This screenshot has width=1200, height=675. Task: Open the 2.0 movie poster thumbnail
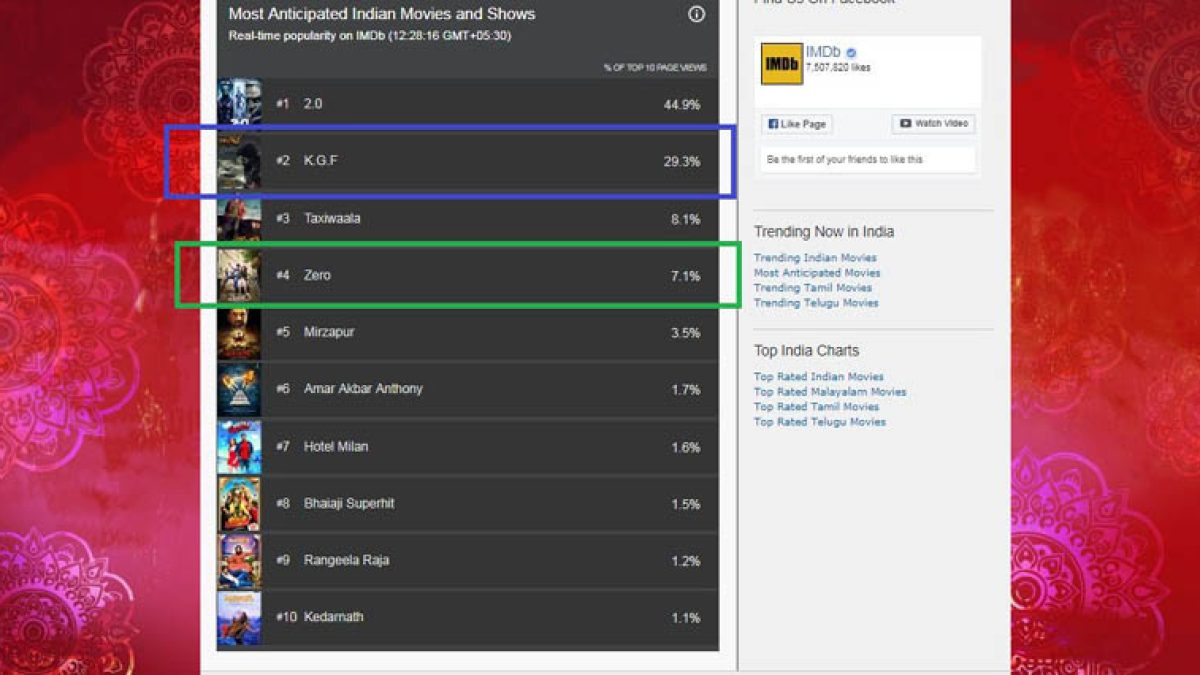239,103
